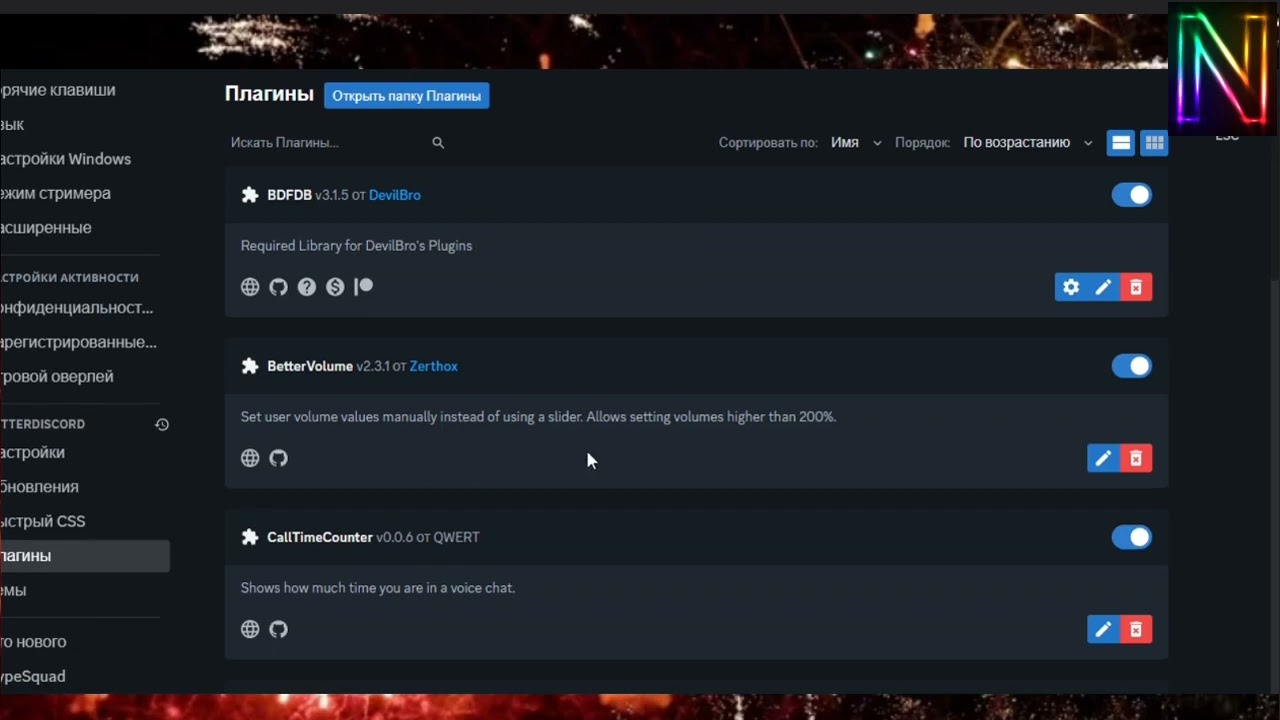
Task: Edit CallTimeCounter plugin pencil icon
Action: (x=1103, y=629)
